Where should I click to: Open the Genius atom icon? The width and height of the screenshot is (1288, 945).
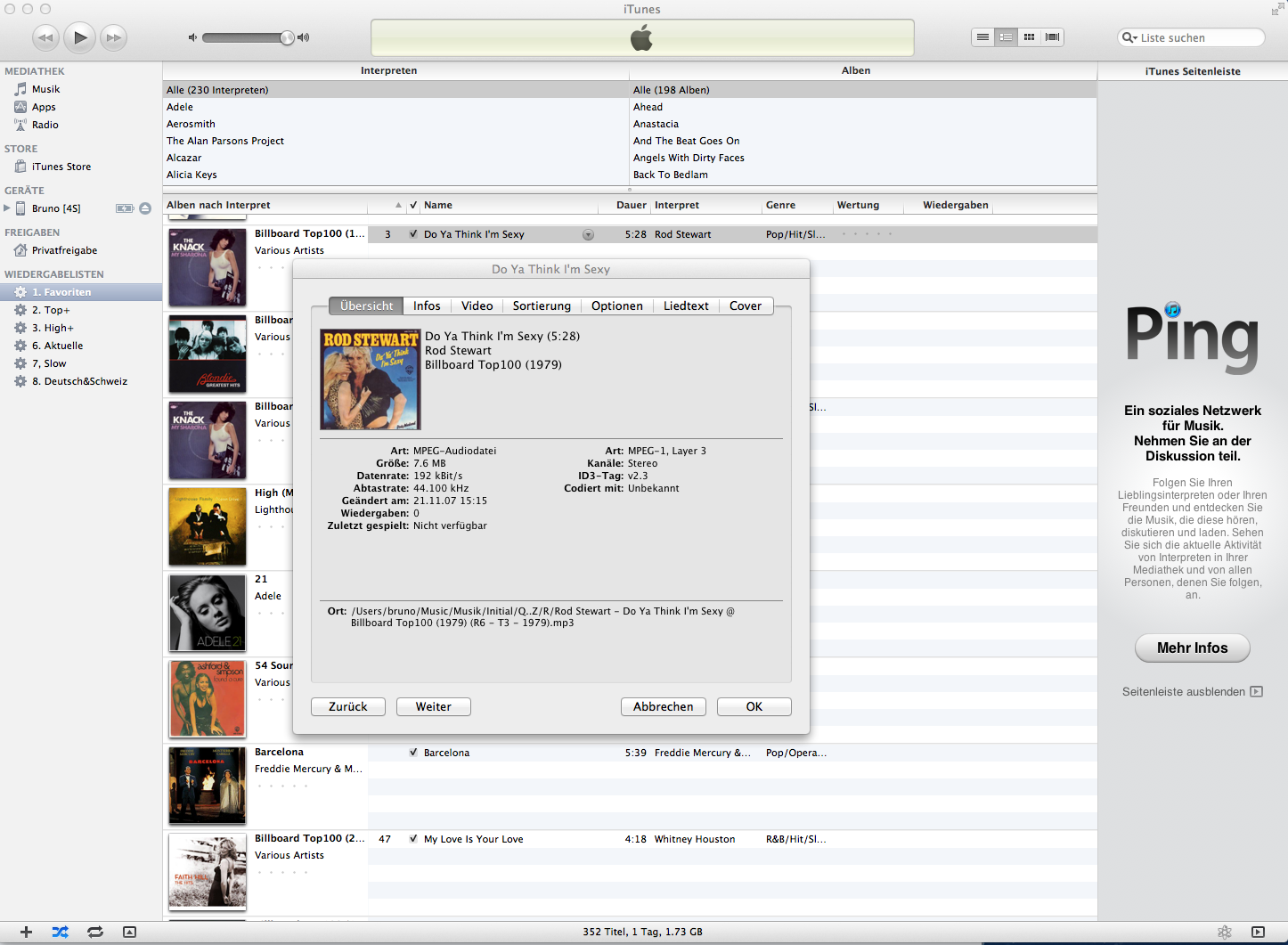[1225, 932]
